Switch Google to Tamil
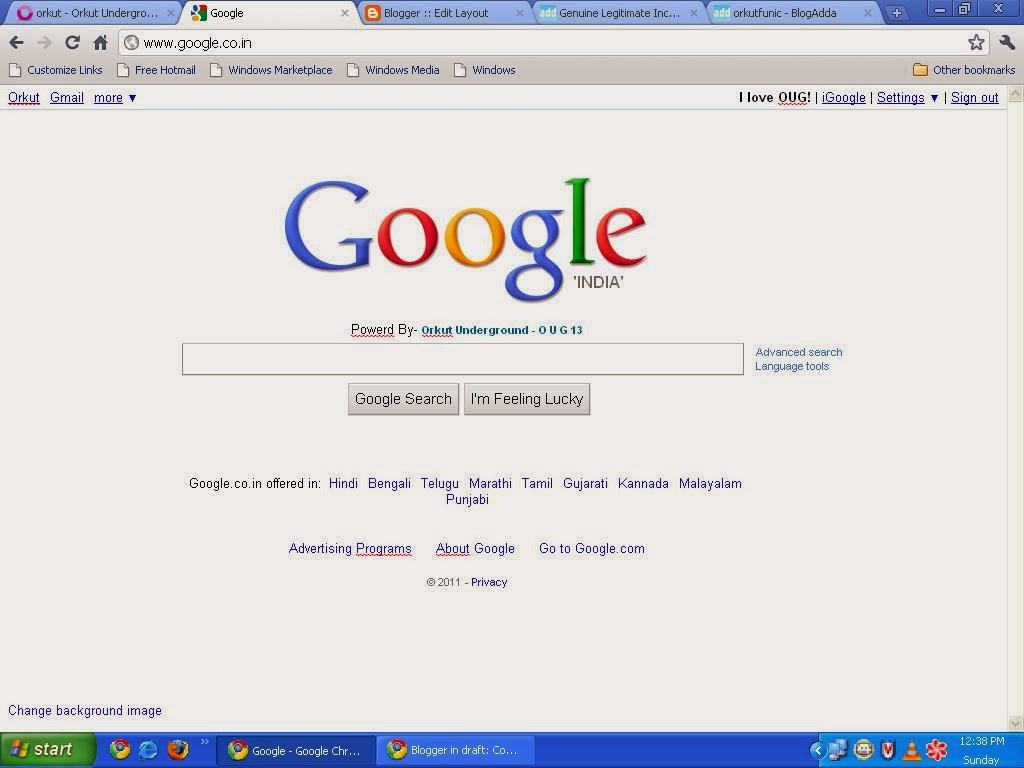The width and height of the screenshot is (1024, 768). tap(537, 483)
